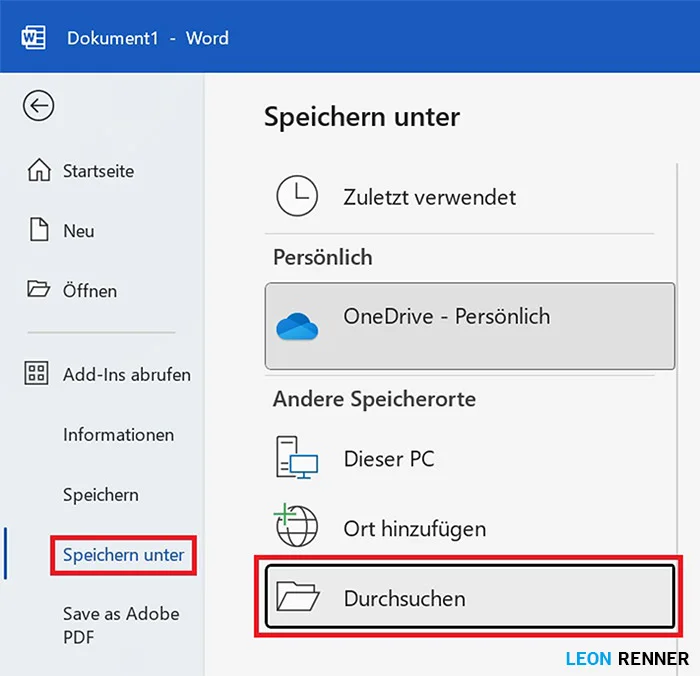Image resolution: width=700 pixels, height=676 pixels.
Task: Select Speichern unter in the sidebar
Action: 123,555
